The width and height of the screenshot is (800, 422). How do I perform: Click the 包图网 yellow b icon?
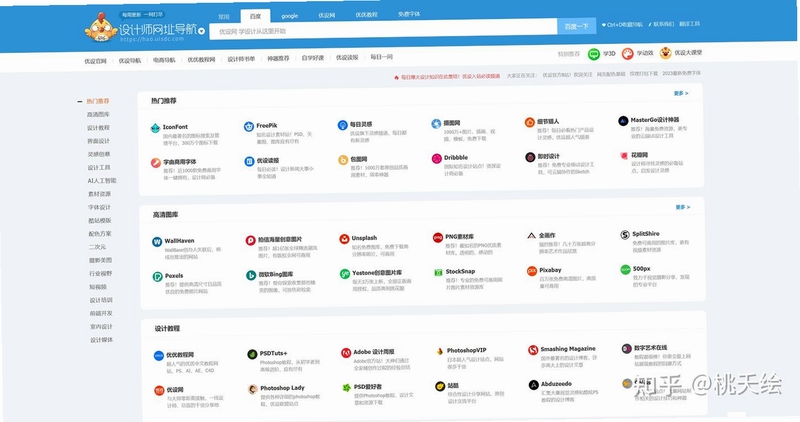[x=343, y=160]
